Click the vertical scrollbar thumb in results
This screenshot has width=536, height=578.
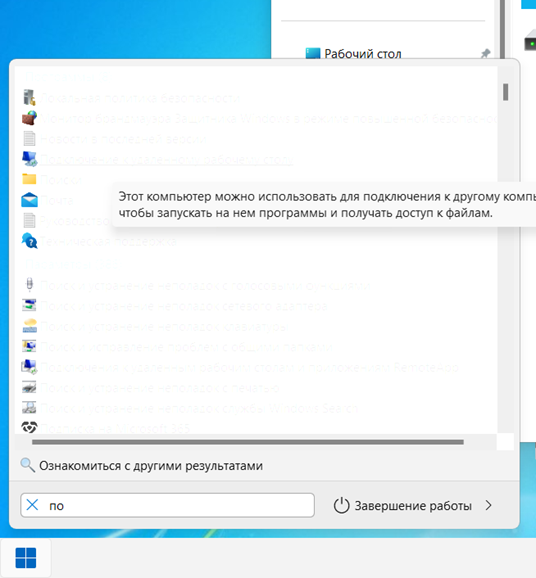pyautogui.click(x=505, y=92)
